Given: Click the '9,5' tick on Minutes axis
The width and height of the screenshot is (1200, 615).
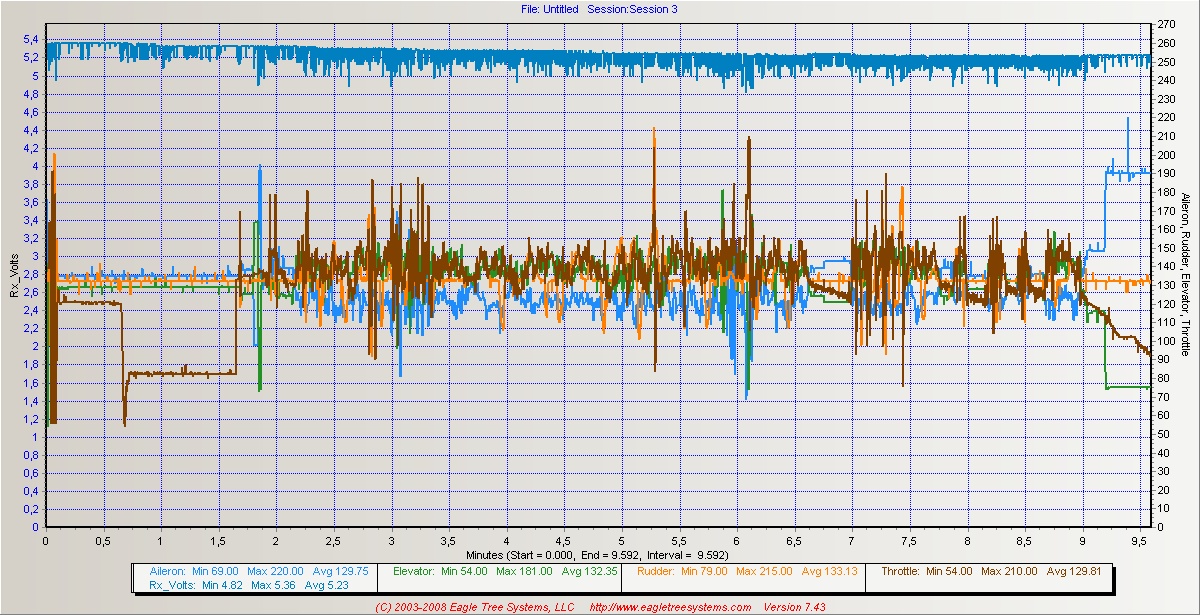Looking at the screenshot, I should 1141,541.
